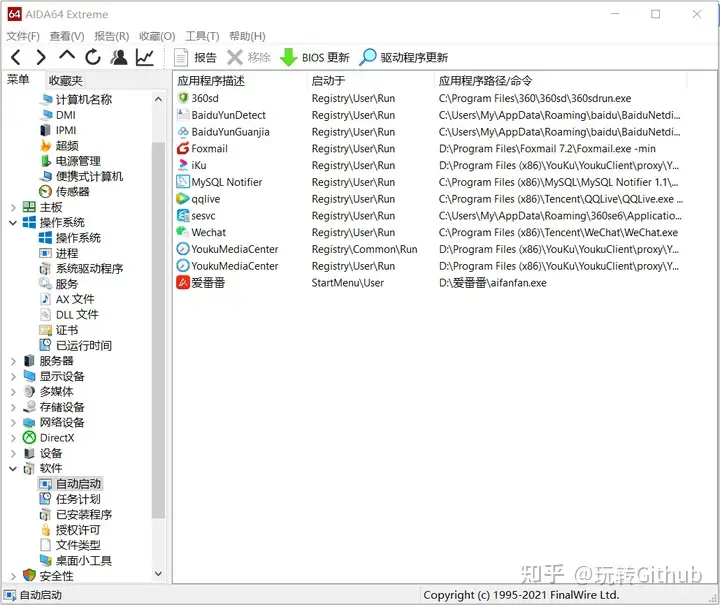
Task: Select the 服务 gears icon item
Action: pyautogui.click(x=59, y=284)
